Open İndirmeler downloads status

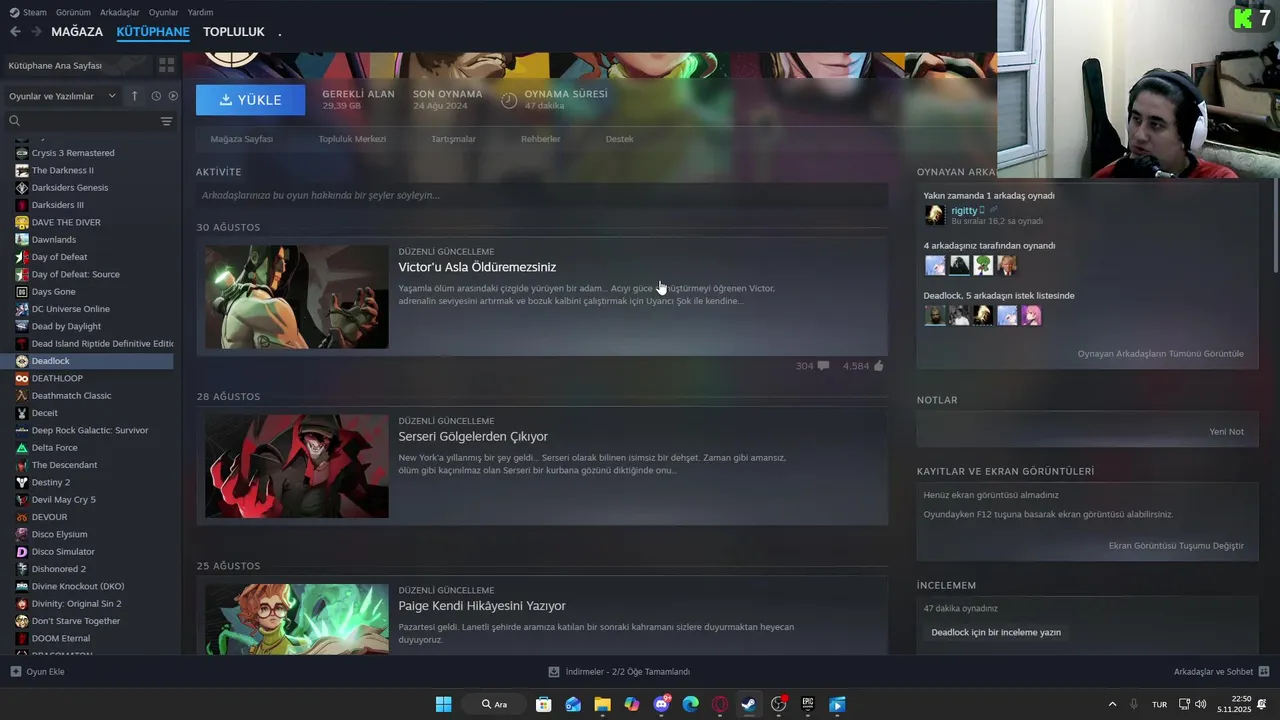tap(620, 672)
